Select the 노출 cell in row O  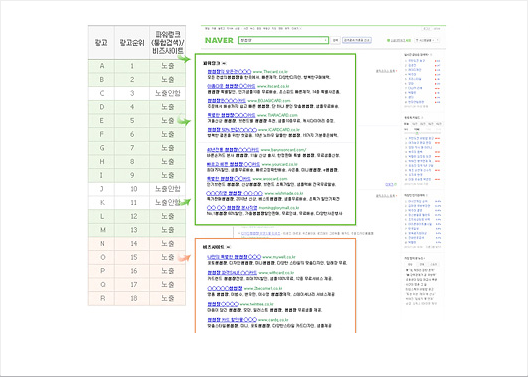(168, 257)
